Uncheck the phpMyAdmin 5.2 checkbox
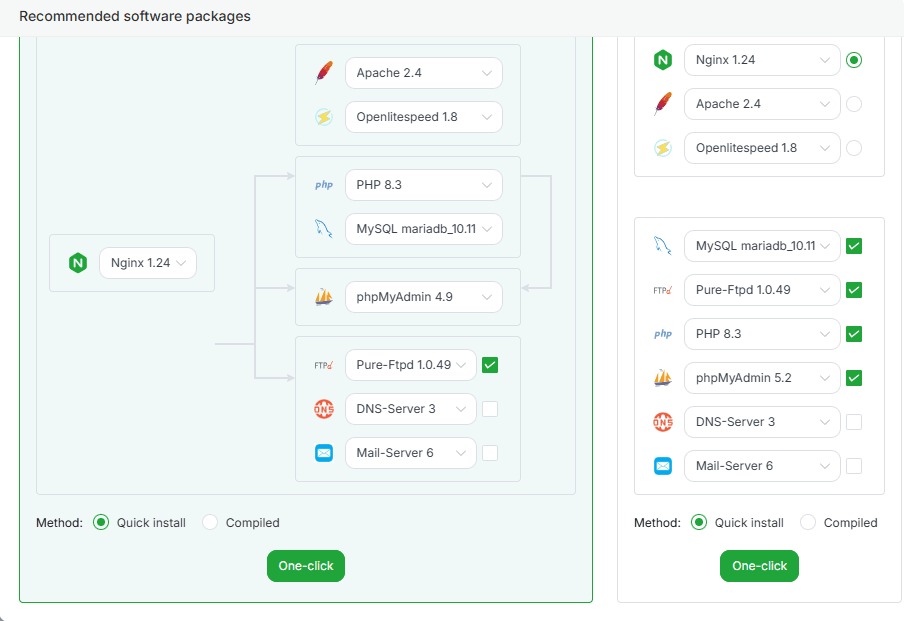This screenshot has width=904, height=621. click(853, 378)
